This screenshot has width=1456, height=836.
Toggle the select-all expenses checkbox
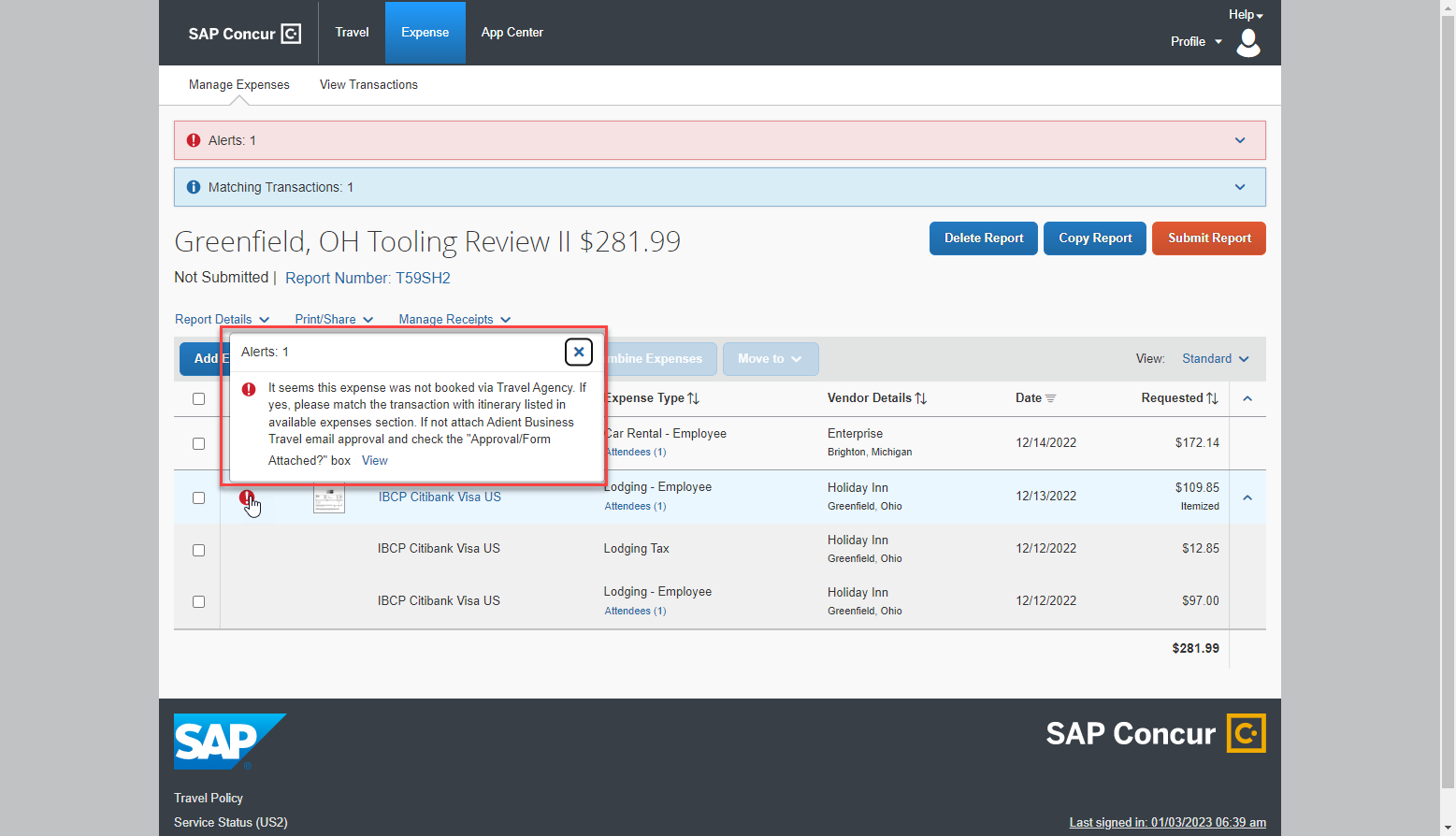tap(198, 398)
